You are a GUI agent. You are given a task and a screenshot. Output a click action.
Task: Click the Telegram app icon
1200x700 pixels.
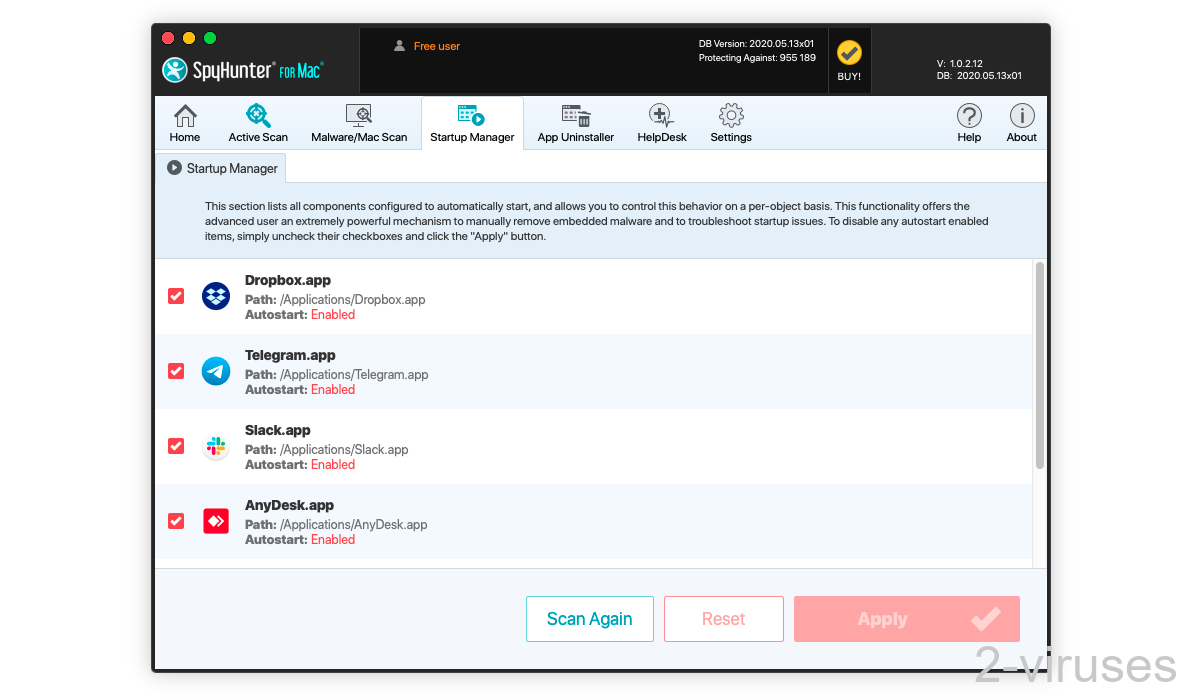point(216,371)
